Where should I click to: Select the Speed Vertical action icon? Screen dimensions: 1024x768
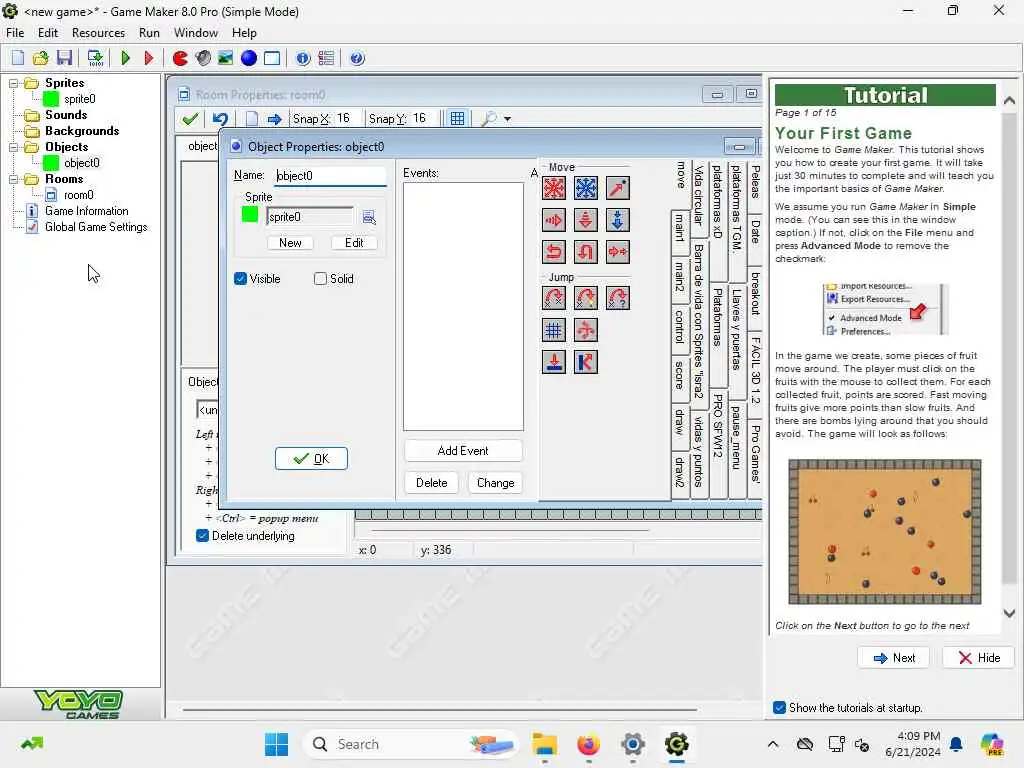(x=586, y=220)
